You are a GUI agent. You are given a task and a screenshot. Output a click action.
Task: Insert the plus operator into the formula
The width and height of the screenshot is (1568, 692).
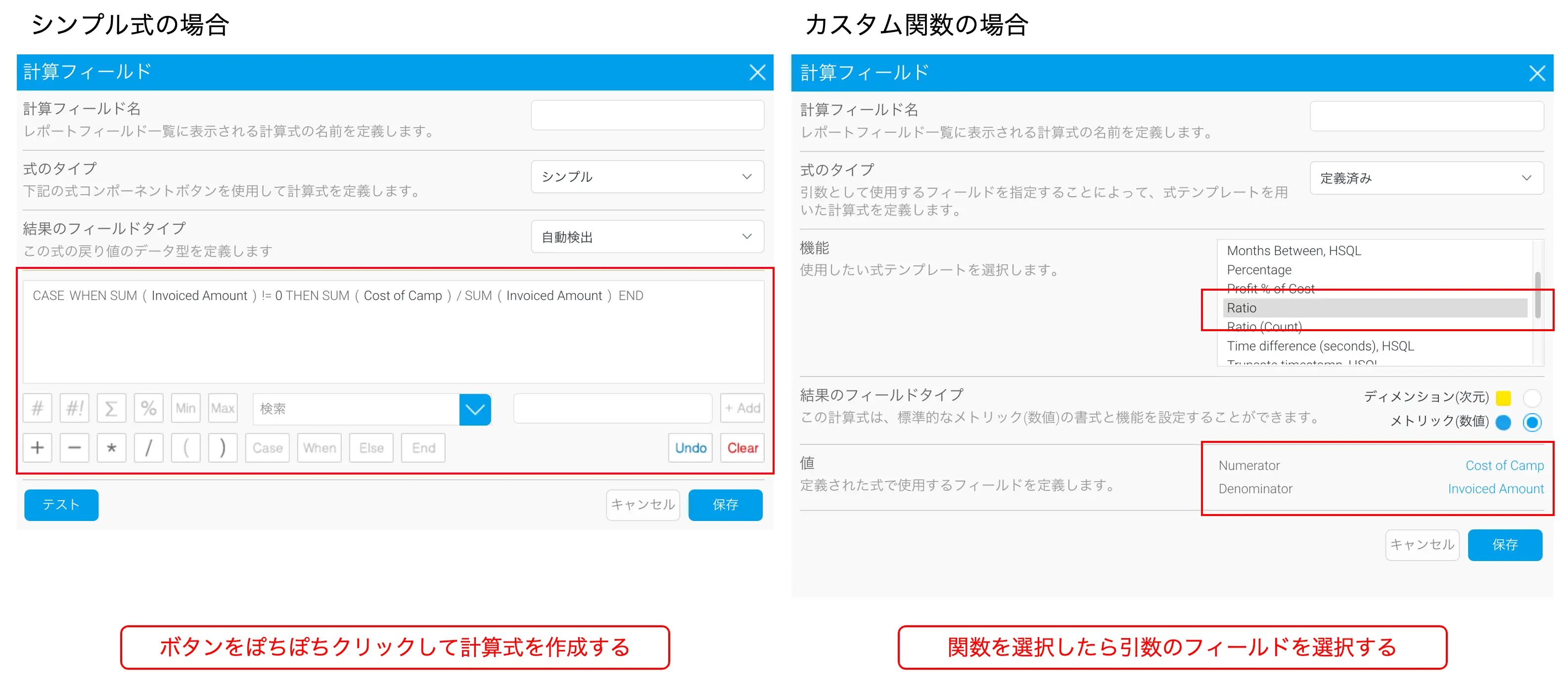coord(37,448)
